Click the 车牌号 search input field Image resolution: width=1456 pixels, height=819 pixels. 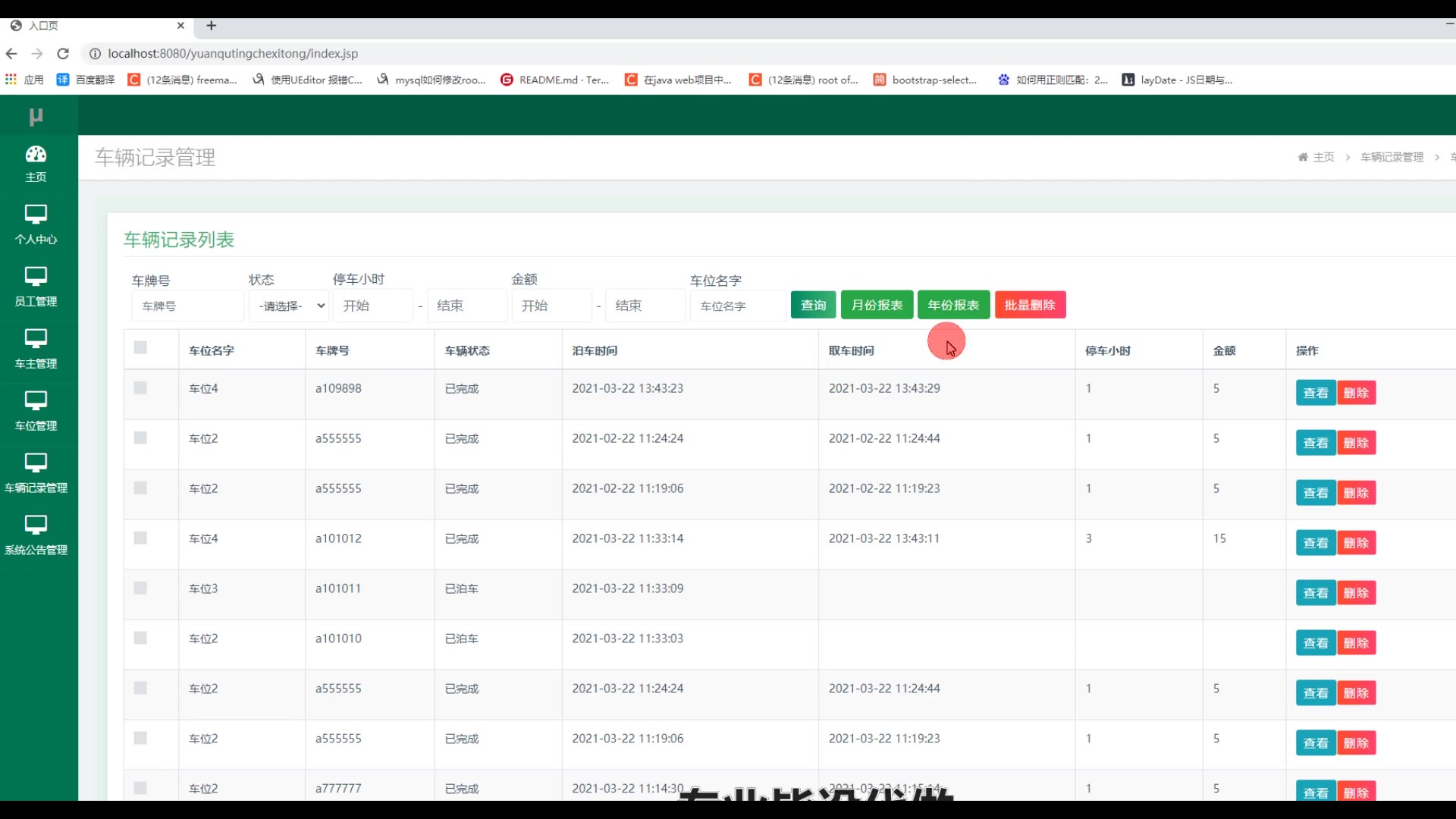coord(187,306)
